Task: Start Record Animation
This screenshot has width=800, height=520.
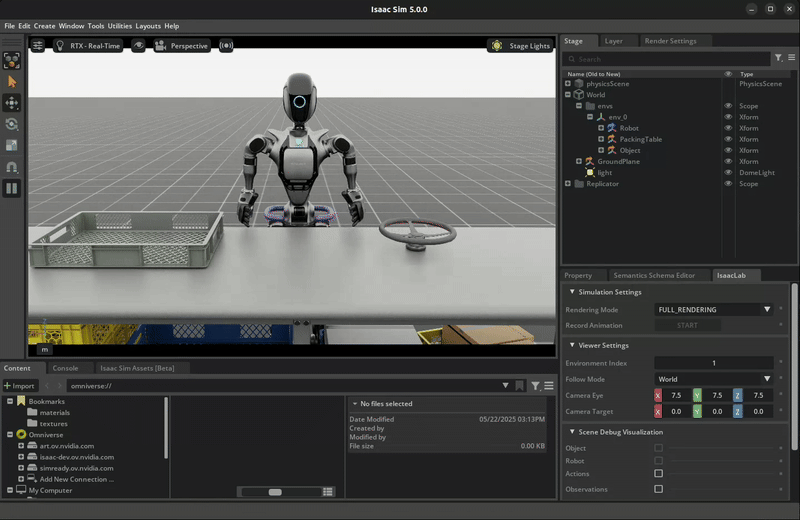Action: tap(687, 325)
